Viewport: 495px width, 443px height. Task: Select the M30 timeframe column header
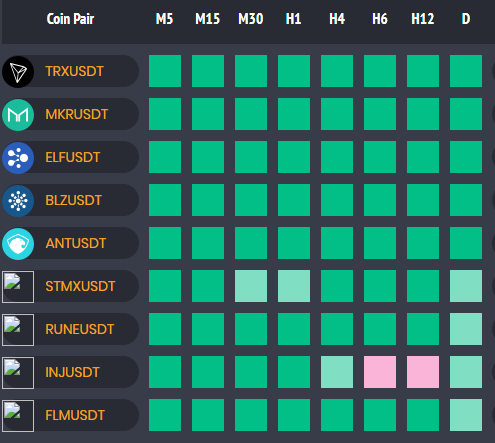point(251,19)
